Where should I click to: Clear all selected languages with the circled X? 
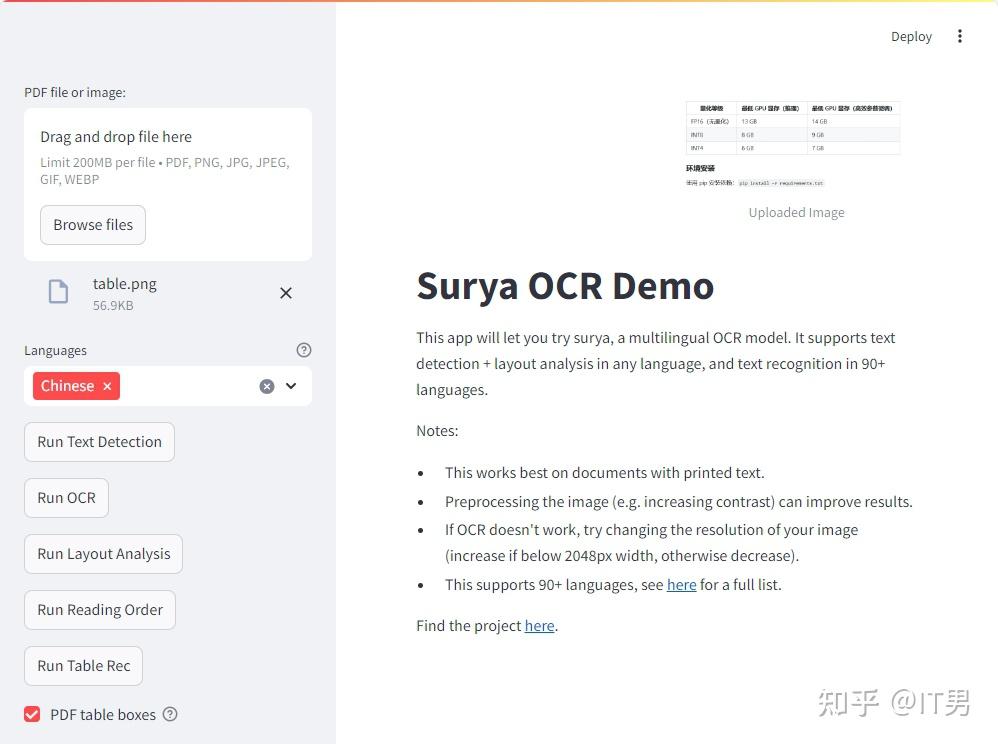click(266, 386)
